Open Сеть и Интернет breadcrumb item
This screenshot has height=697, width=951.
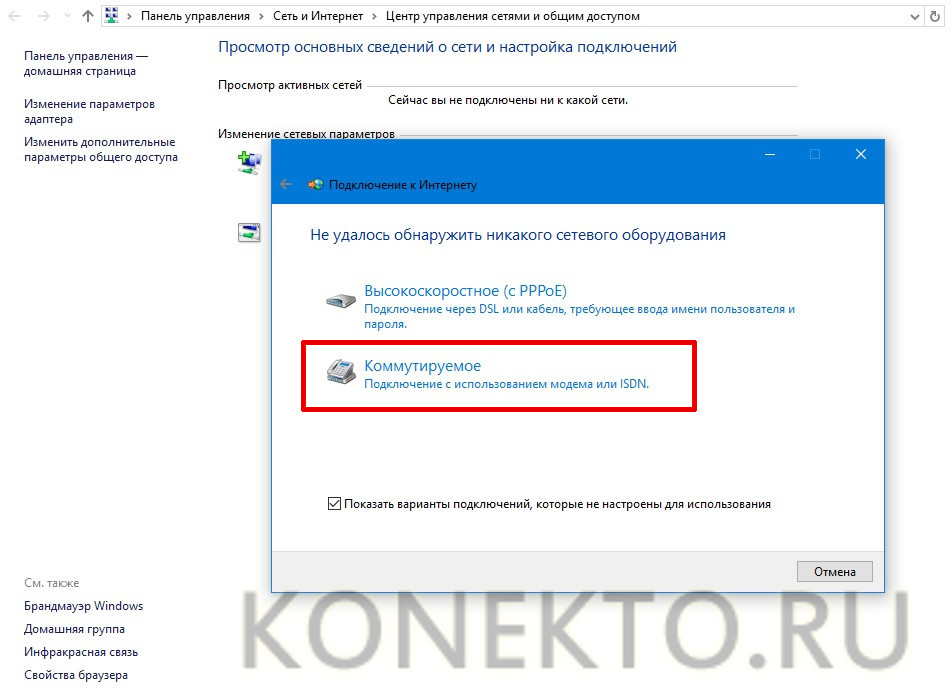tap(318, 16)
